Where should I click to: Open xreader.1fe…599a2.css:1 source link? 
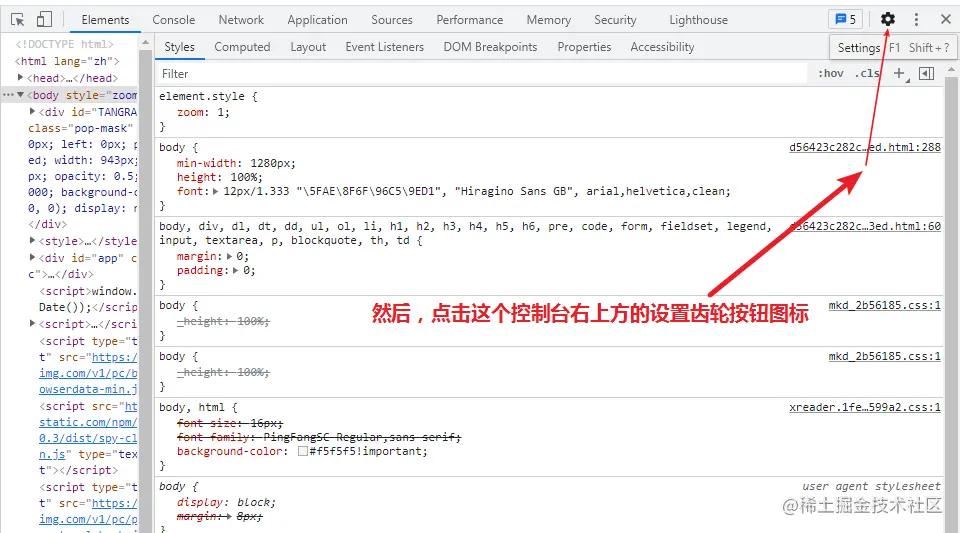click(864, 407)
